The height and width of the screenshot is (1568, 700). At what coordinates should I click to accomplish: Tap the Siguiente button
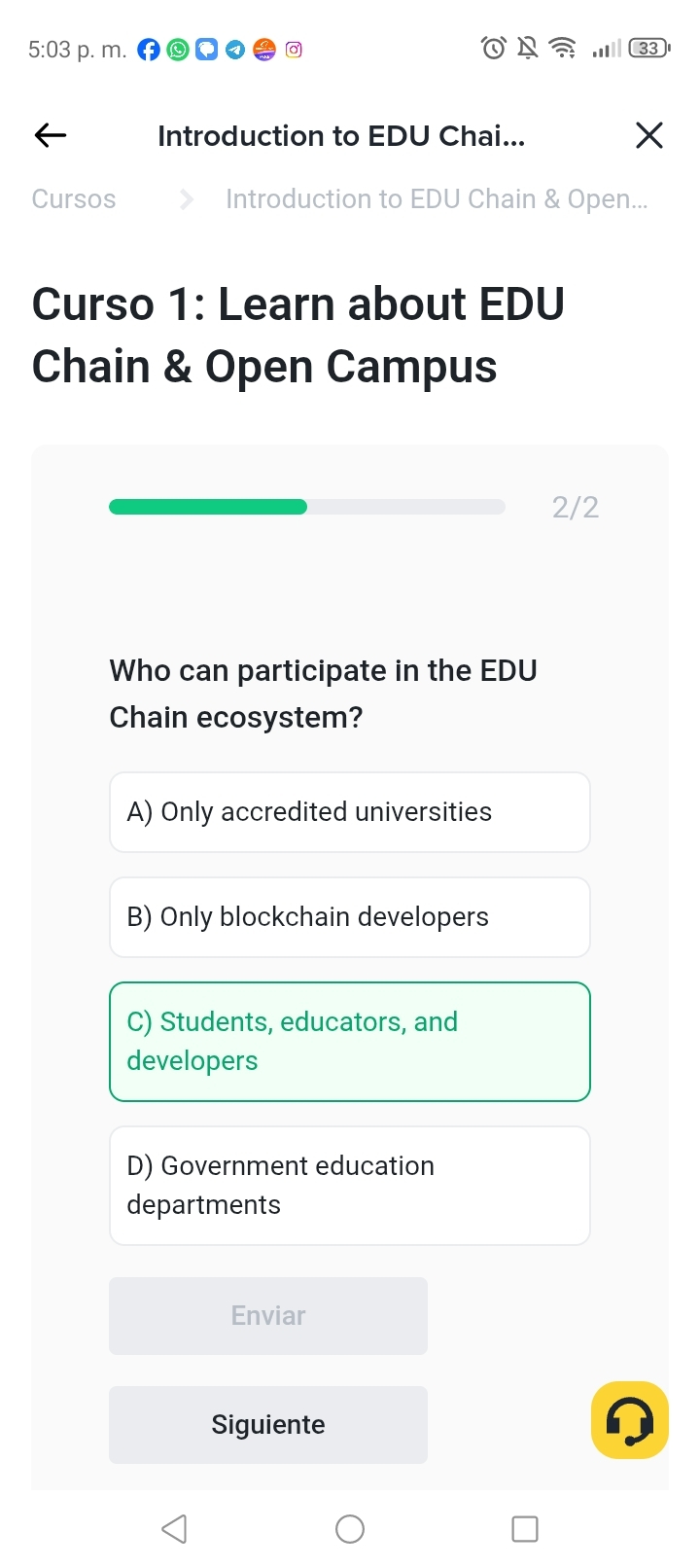tap(268, 1425)
